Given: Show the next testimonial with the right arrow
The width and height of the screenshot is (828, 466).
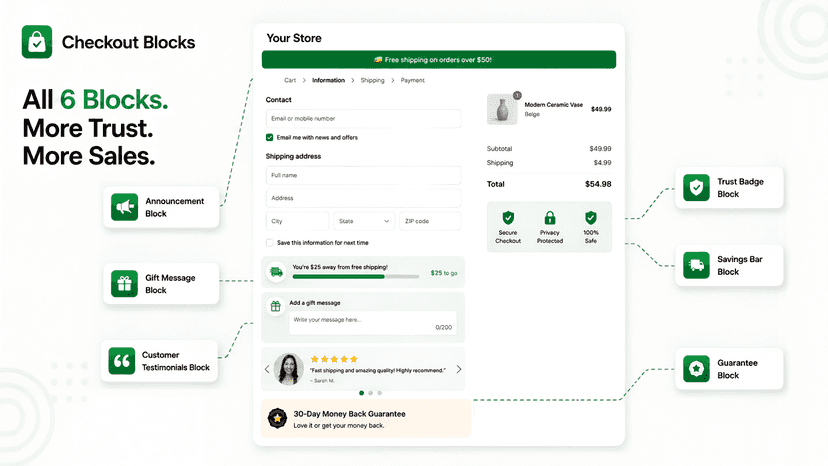Looking at the screenshot, I should click(459, 369).
